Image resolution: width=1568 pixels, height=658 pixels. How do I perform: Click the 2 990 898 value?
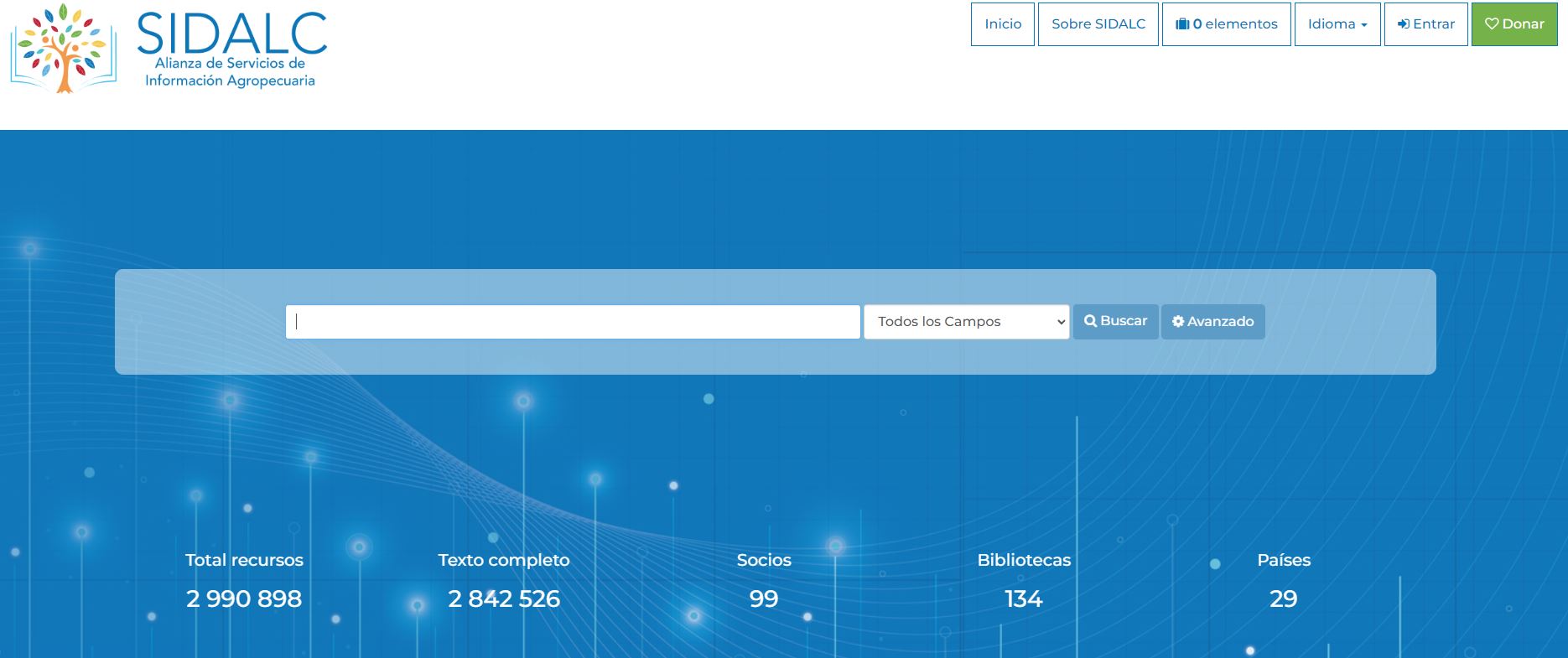click(244, 598)
